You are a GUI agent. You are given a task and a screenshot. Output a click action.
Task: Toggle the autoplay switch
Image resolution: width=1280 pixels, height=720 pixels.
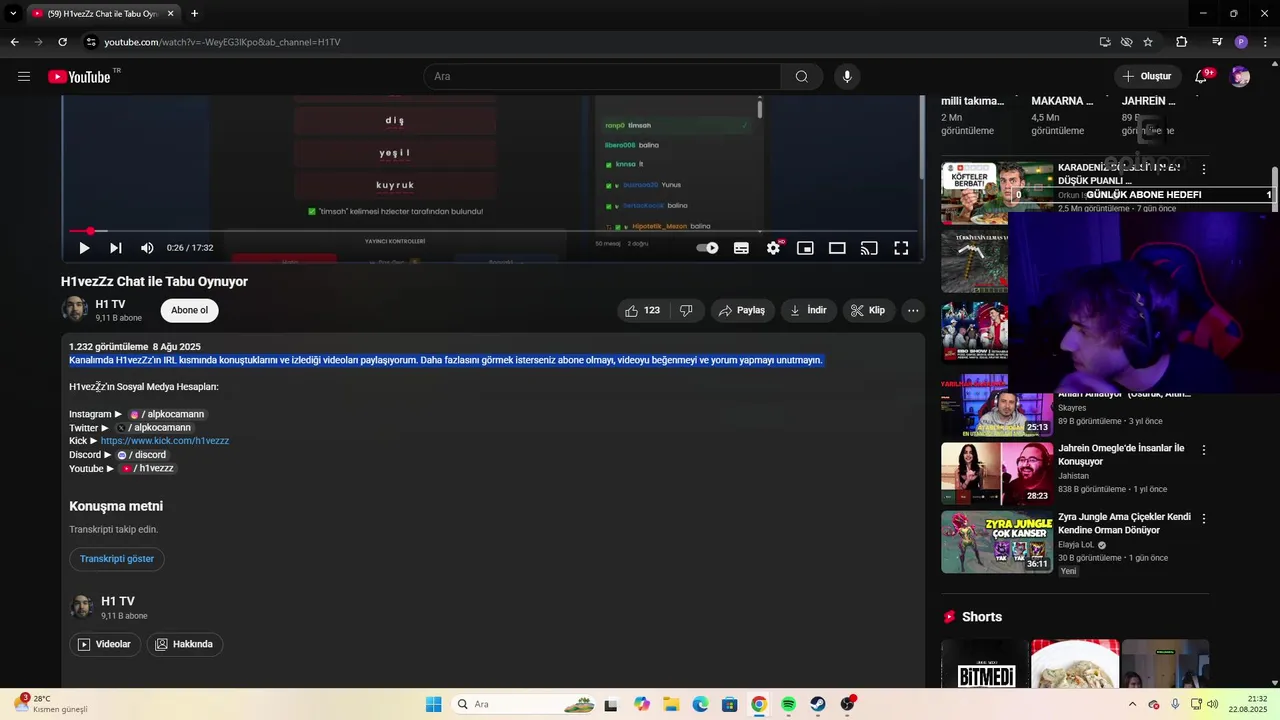(707, 248)
